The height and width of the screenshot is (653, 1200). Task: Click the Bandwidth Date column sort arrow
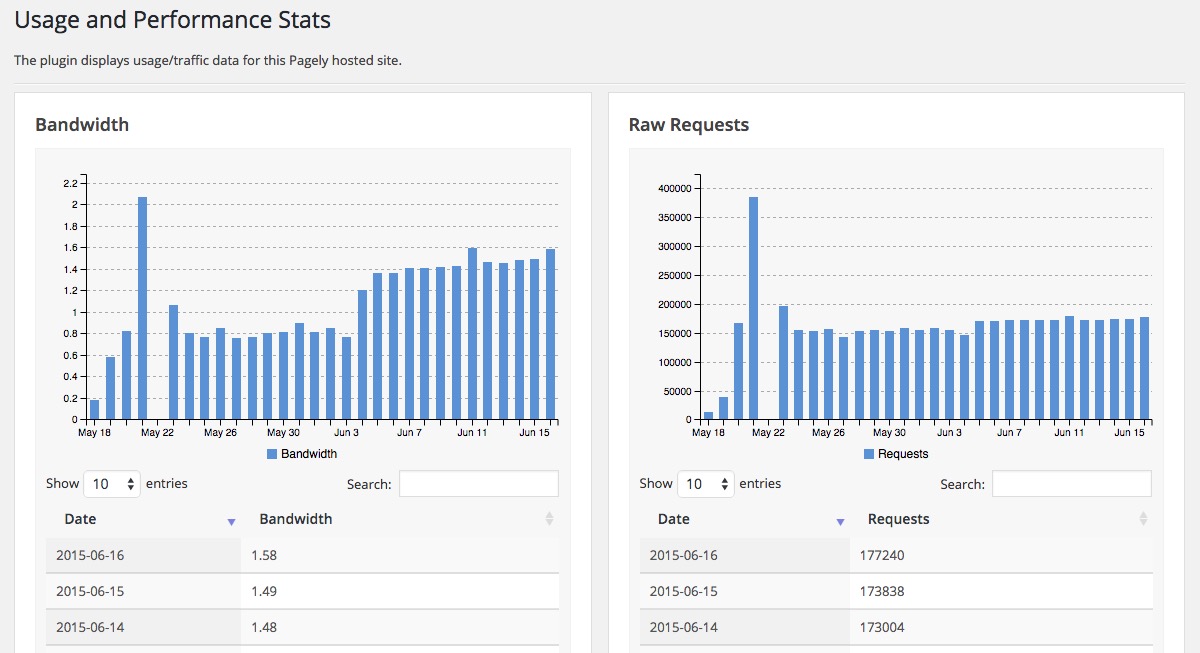[231, 522]
